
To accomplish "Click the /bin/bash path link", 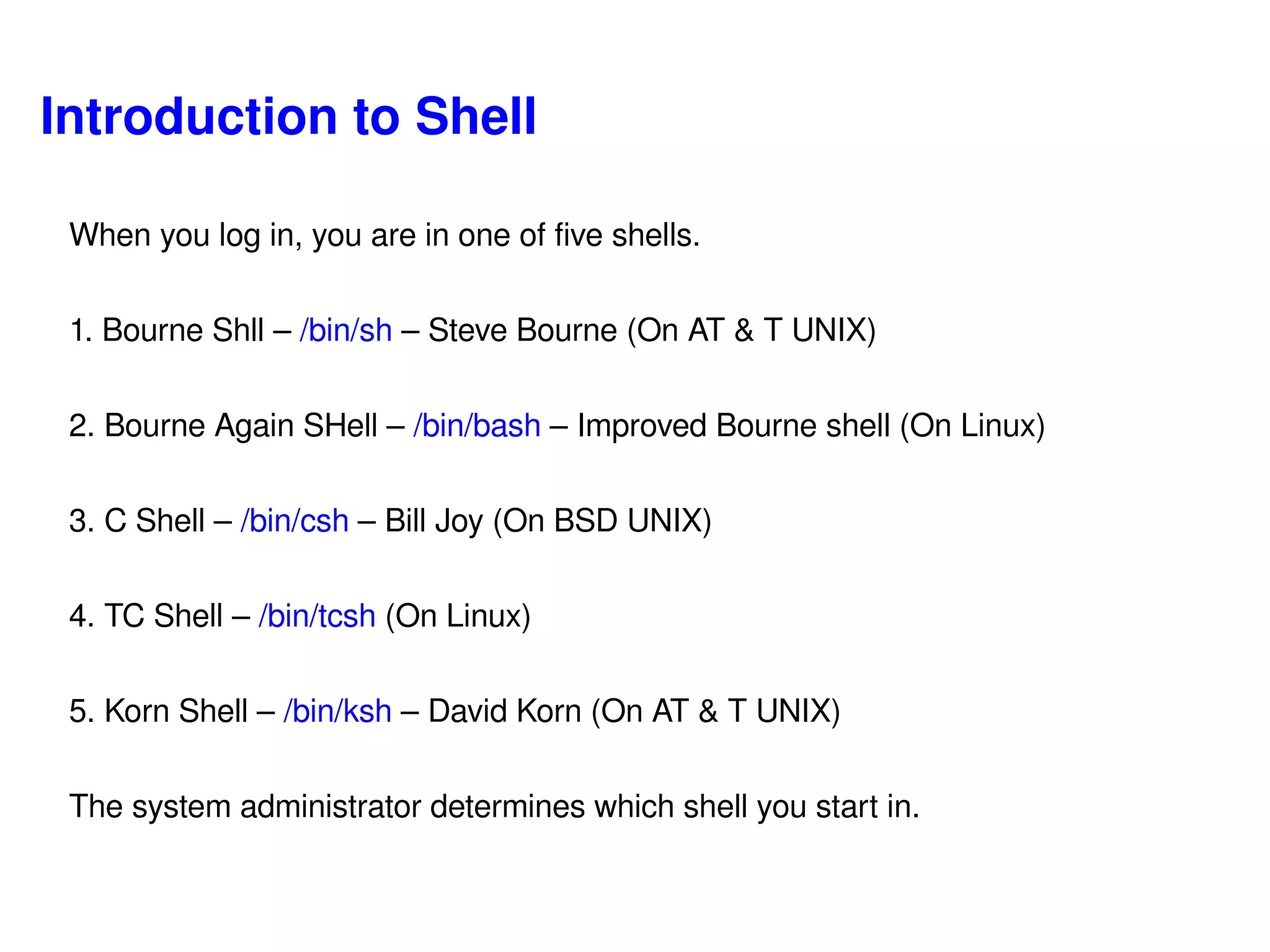I will click(x=477, y=426).
